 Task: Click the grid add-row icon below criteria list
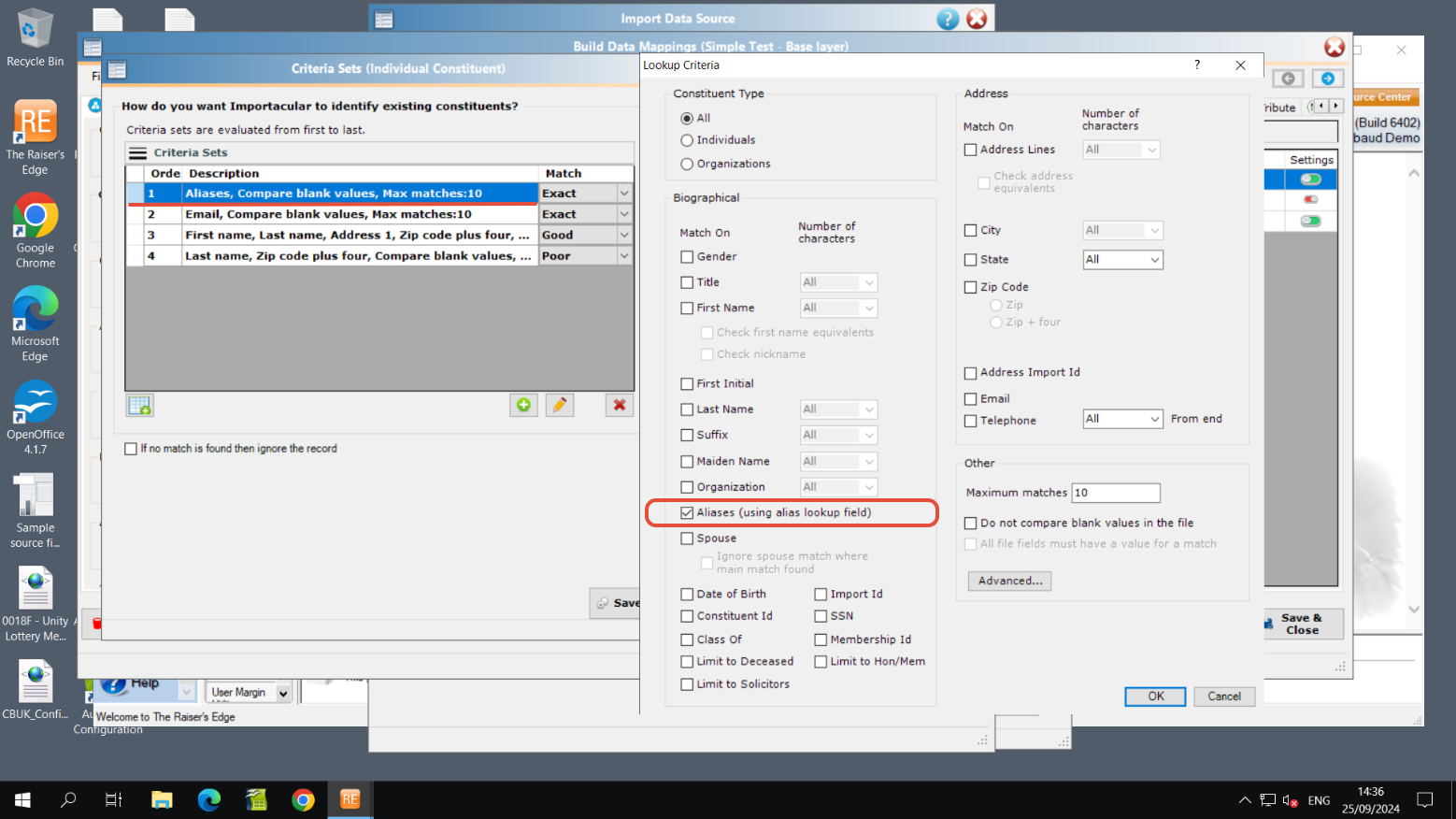coord(140,405)
